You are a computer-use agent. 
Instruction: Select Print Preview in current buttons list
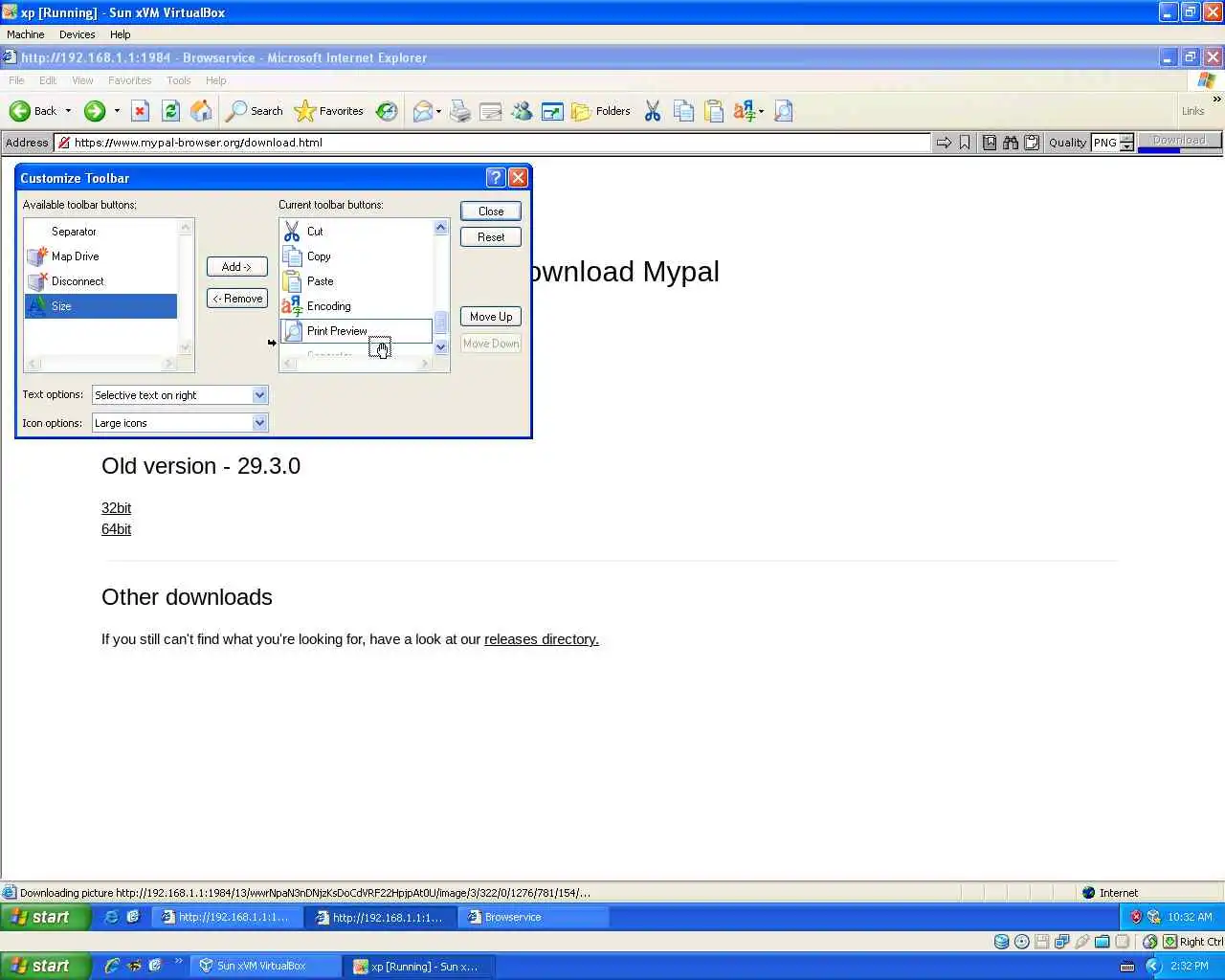point(356,331)
